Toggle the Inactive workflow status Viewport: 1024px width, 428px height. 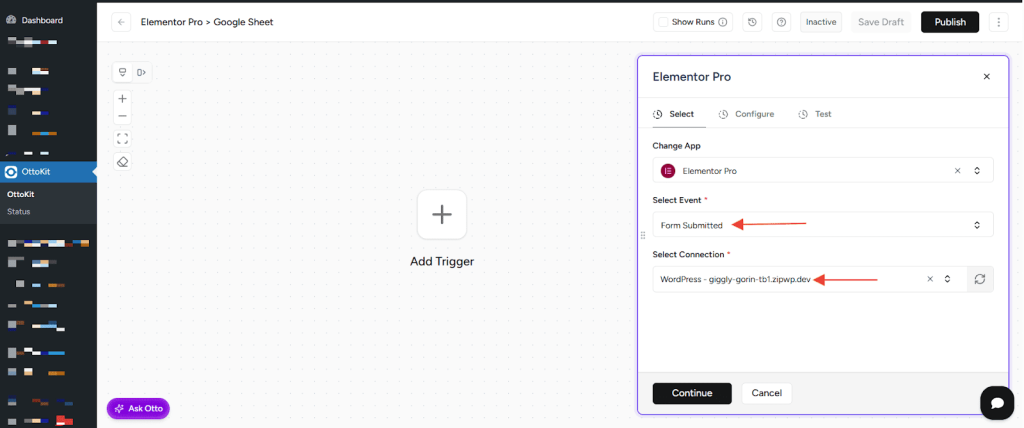[821, 22]
